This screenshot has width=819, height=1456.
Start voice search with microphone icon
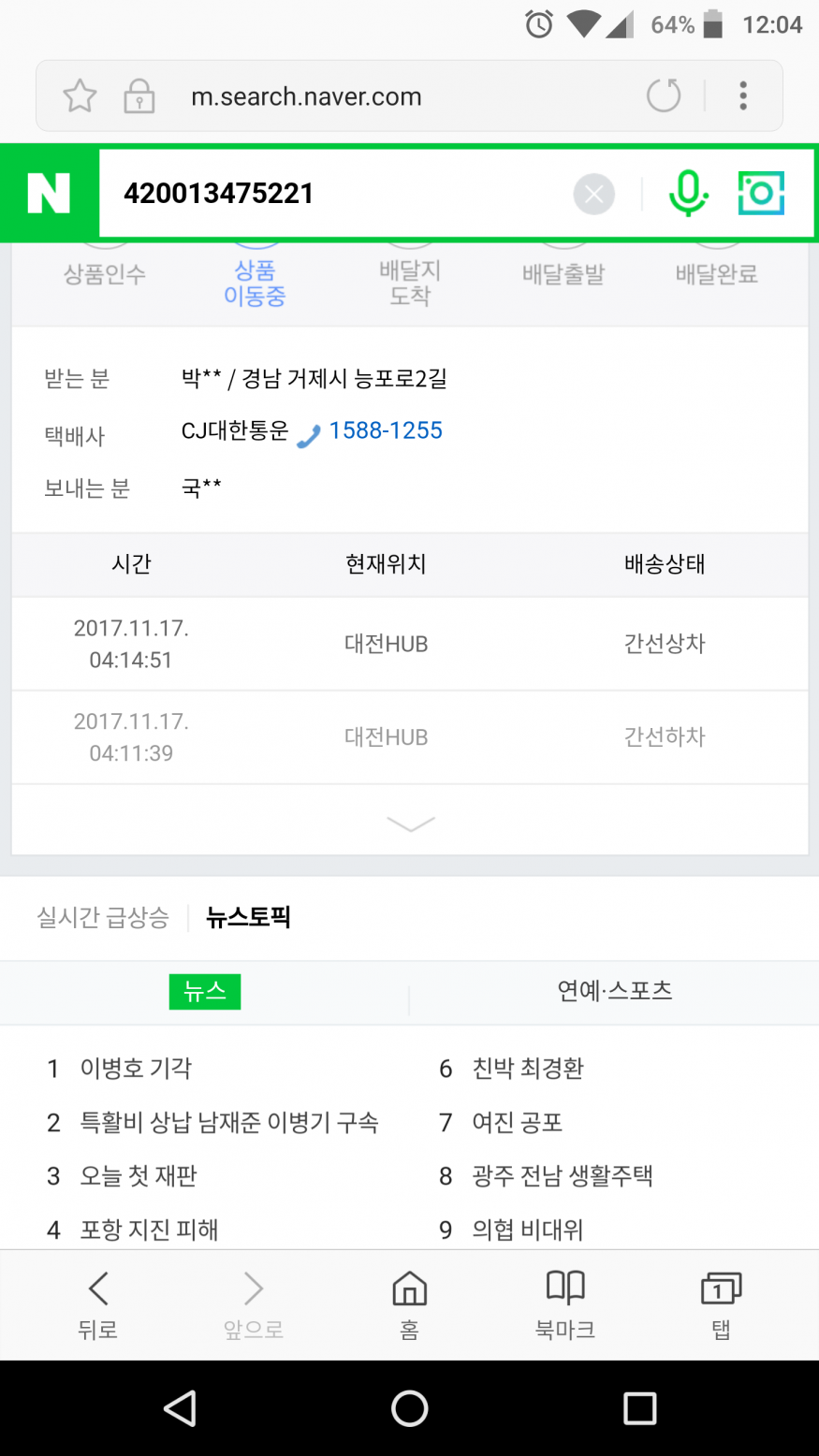coord(688,194)
